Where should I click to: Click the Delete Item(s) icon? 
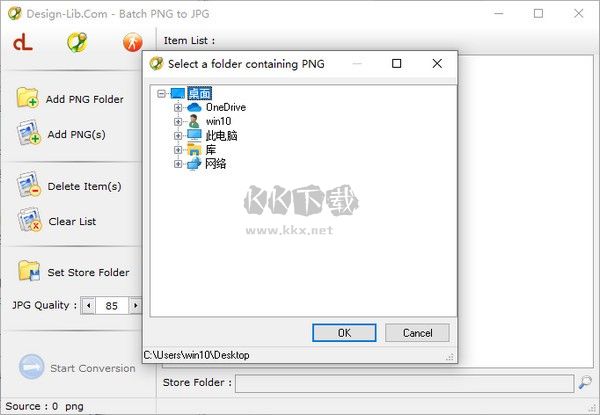coord(29,184)
